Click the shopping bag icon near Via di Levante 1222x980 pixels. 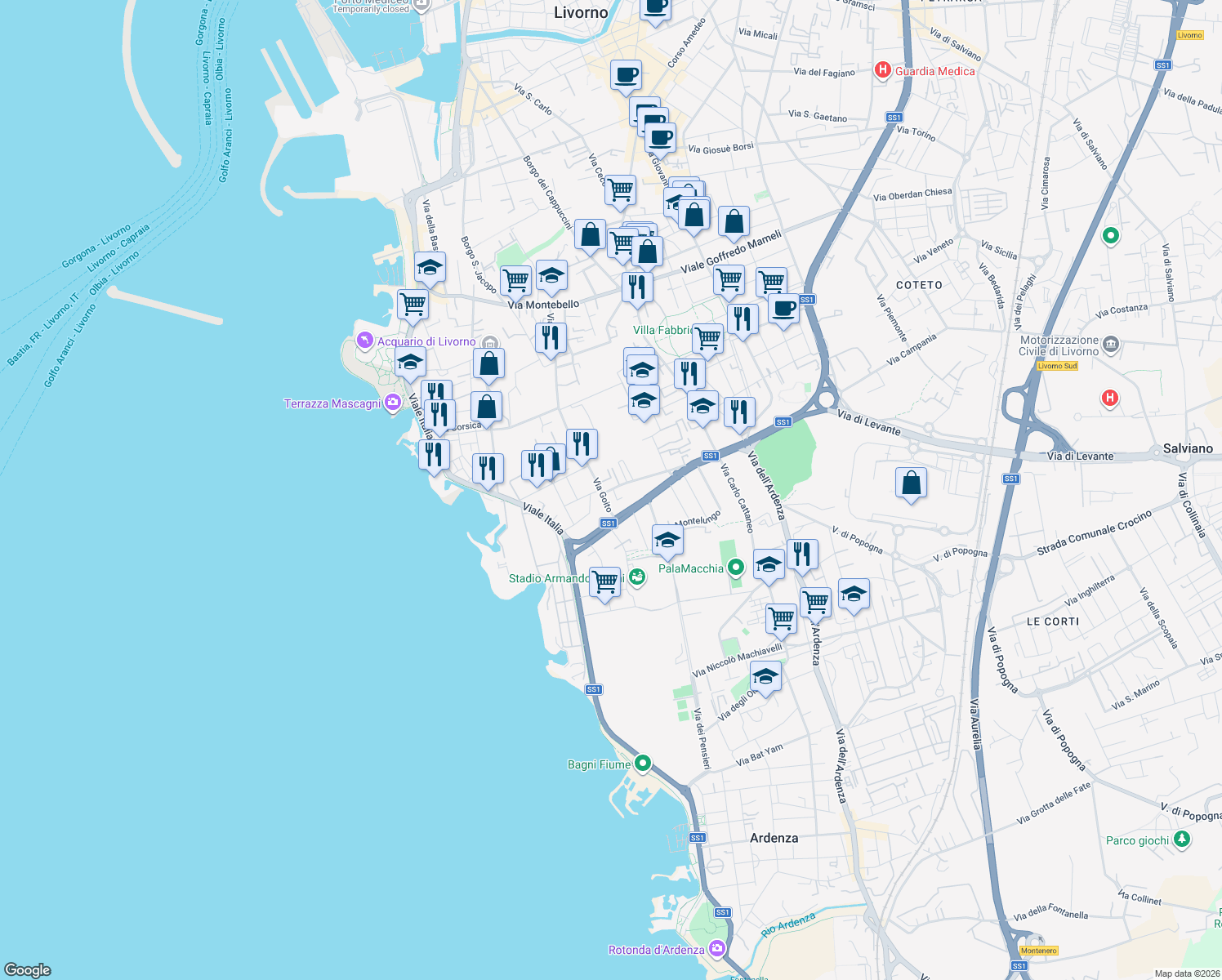click(910, 483)
